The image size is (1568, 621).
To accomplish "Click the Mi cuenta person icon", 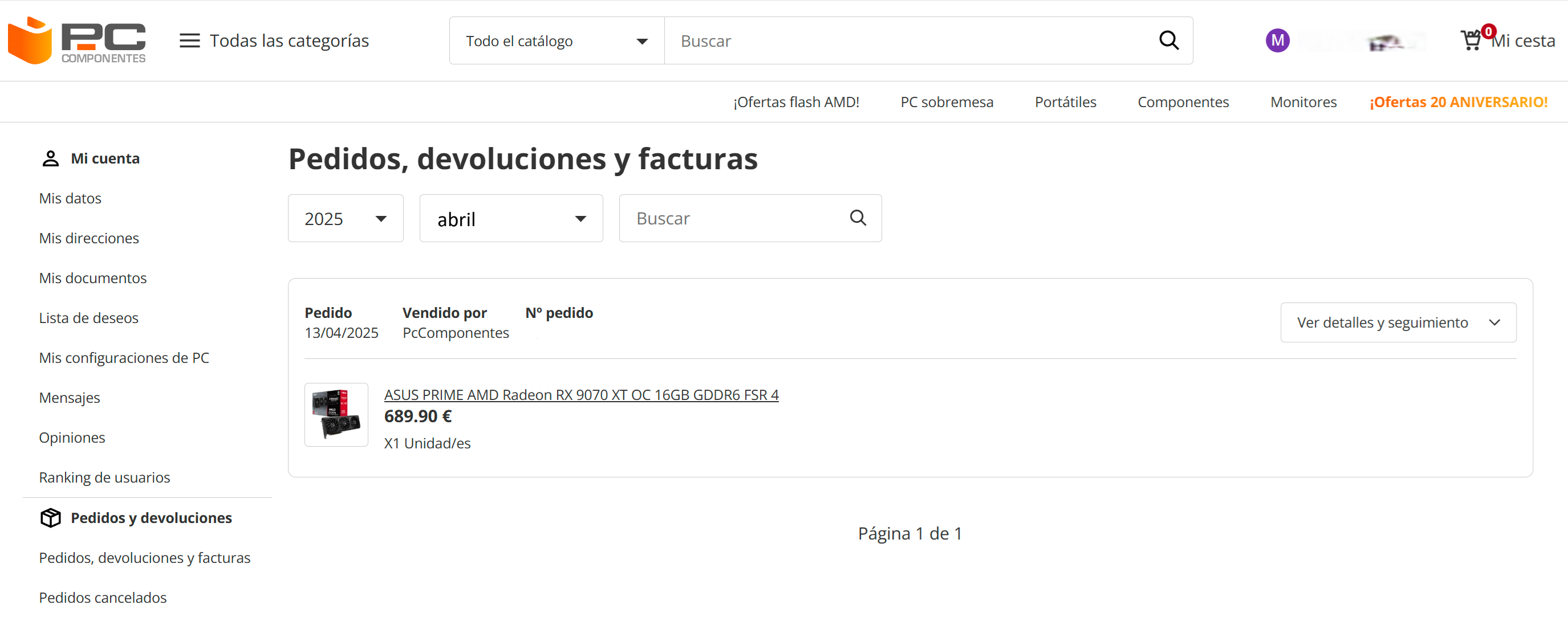I will click(x=51, y=159).
